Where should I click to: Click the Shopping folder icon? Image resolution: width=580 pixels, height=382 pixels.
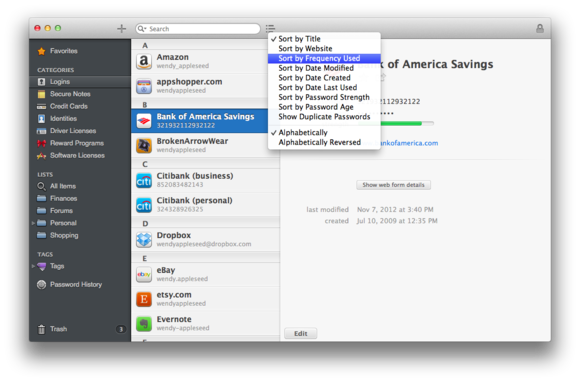click(41, 235)
